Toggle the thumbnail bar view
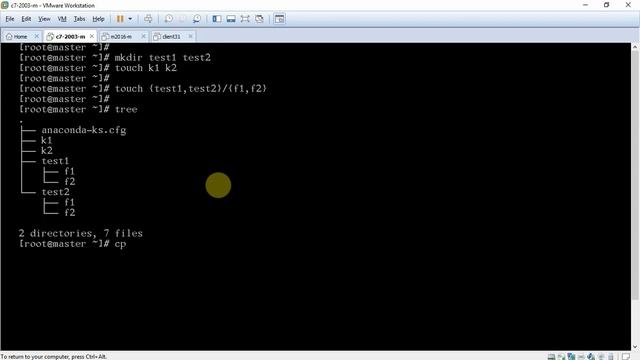Image resolution: width=640 pixels, height=360 pixels. point(231,19)
